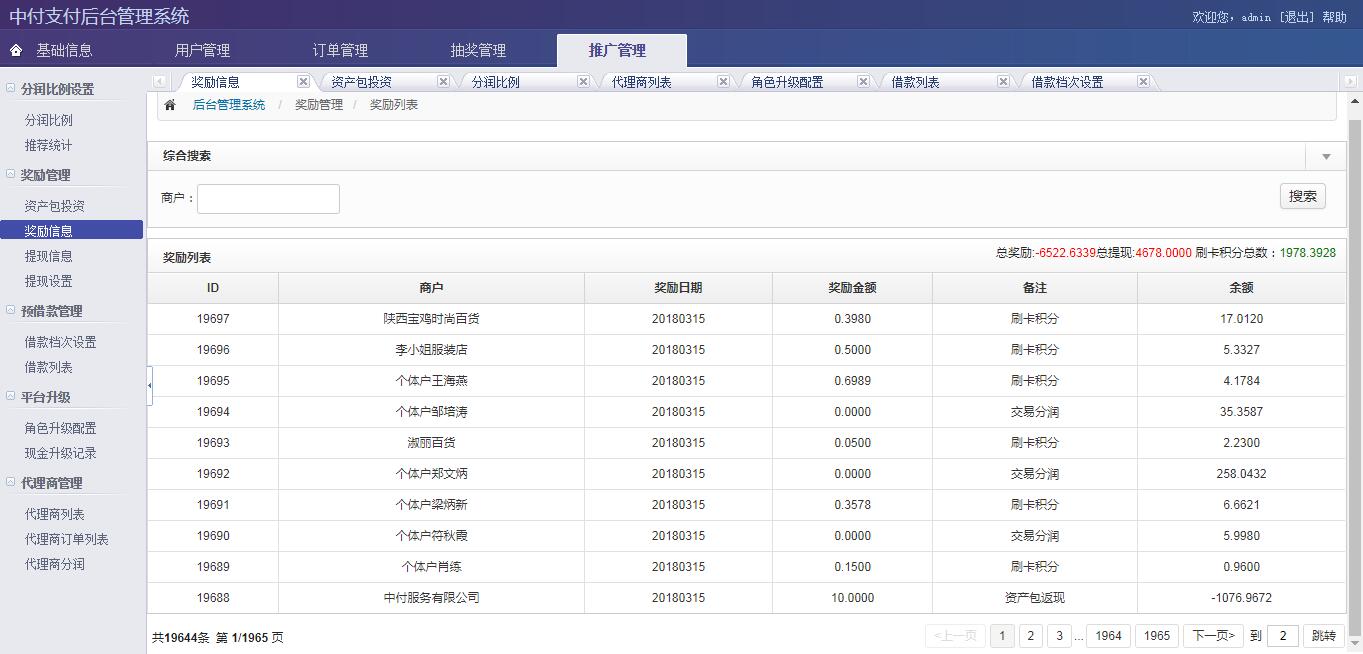Click the 搜索 search button
1363x654 pixels.
1302,196
